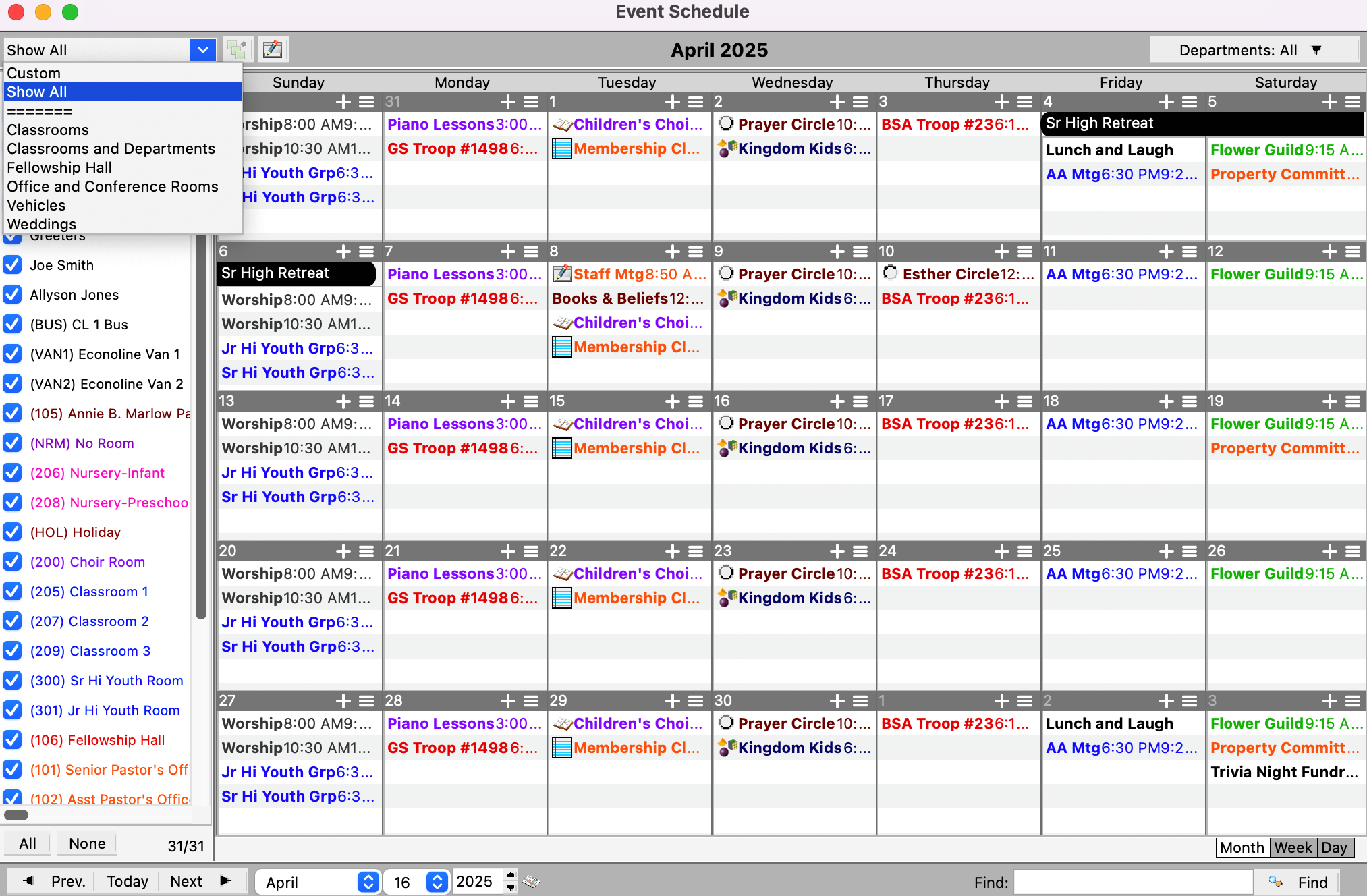Switch to the Week view tab
Screen dimensions: 1367x896
pyautogui.click(x=1293, y=847)
